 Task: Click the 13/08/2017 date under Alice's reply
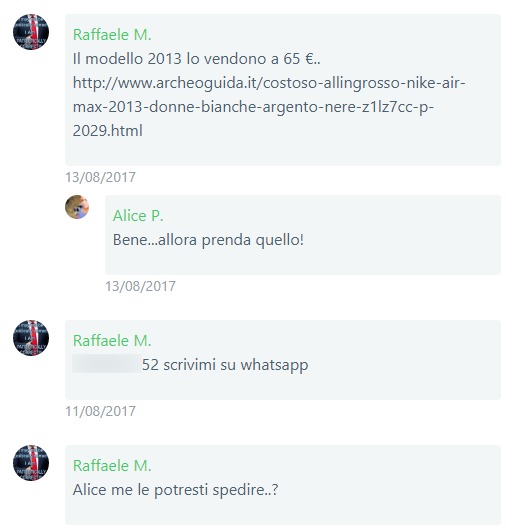140,286
